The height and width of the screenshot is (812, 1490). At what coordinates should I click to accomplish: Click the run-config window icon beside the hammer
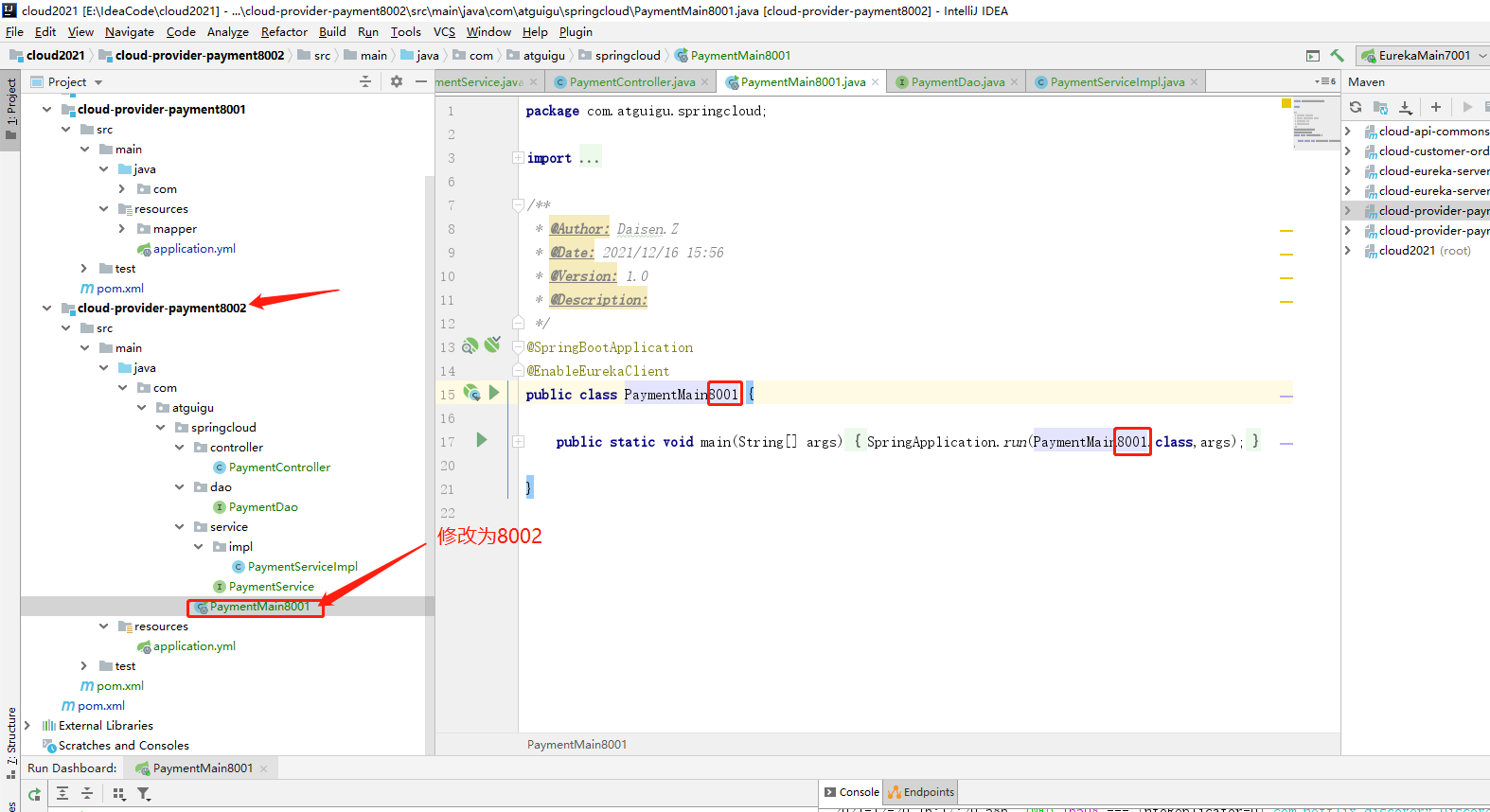pyautogui.click(x=1312, y=56)
